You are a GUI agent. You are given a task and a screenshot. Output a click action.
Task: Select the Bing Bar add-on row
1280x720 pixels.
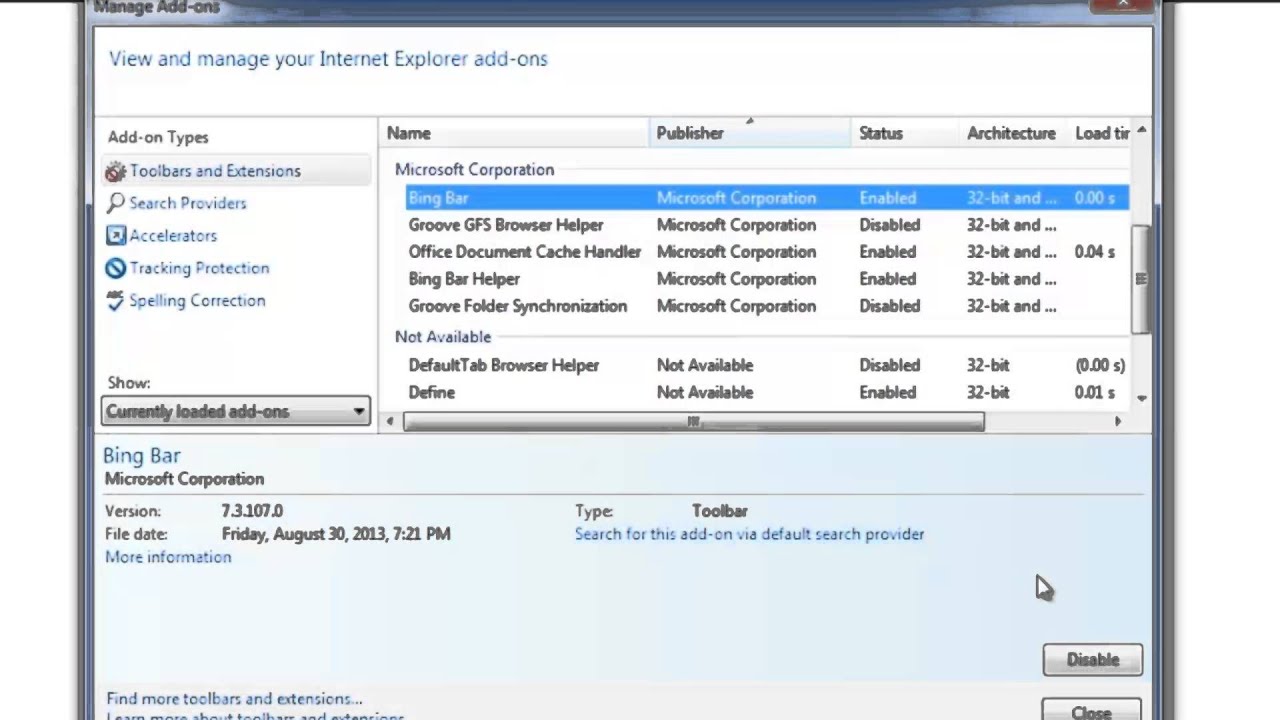coord(767,198)
